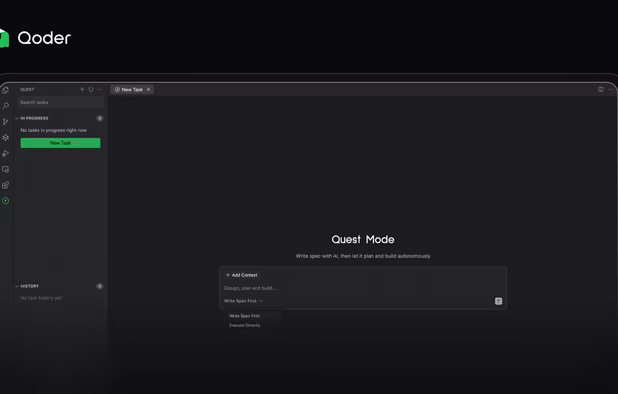618x394 pixels.
Task: Click the plus icon in Quest header
Action: (82, 89)
